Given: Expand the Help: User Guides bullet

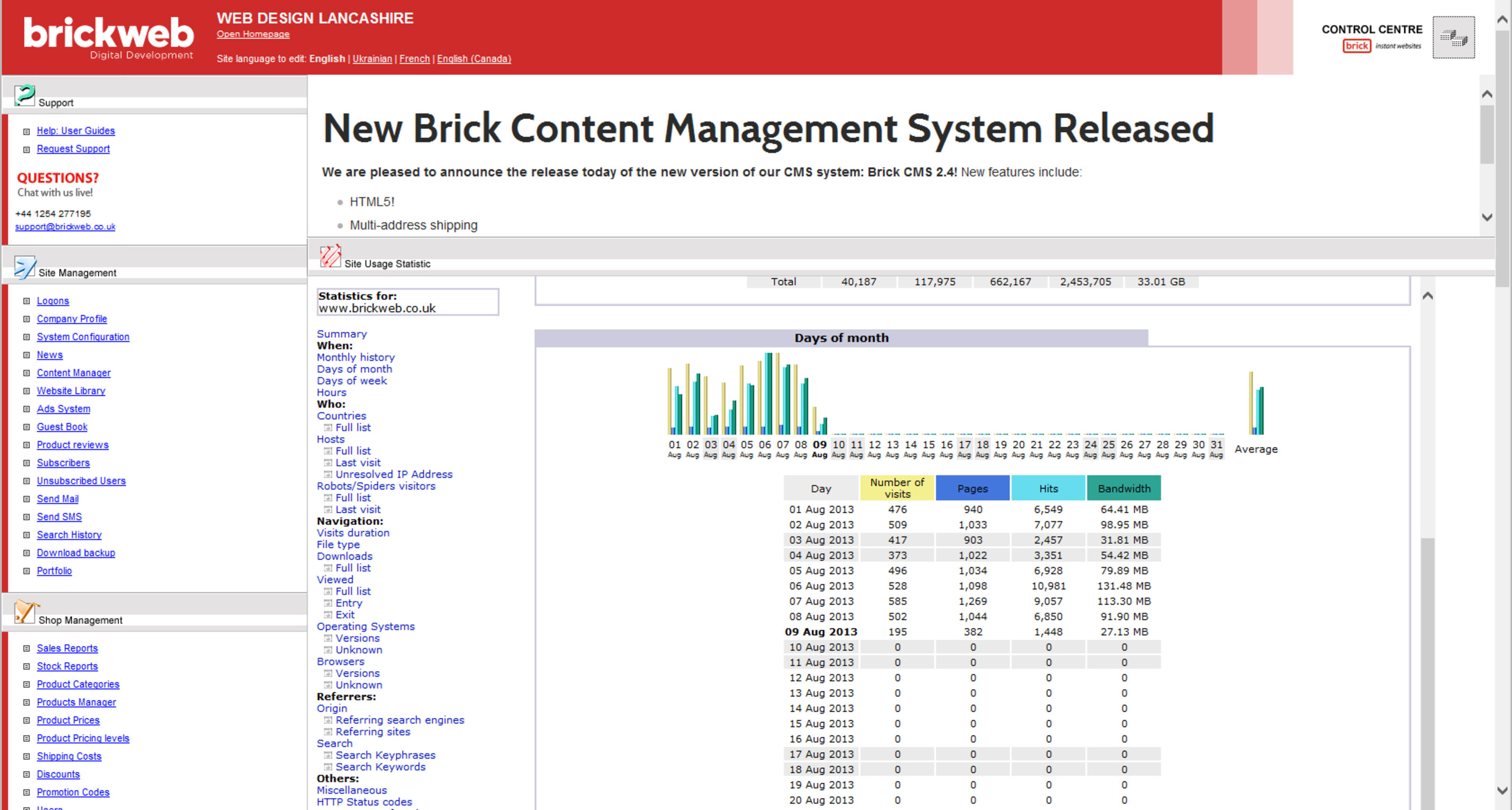Looking at the screenshot, I should 26,131.
